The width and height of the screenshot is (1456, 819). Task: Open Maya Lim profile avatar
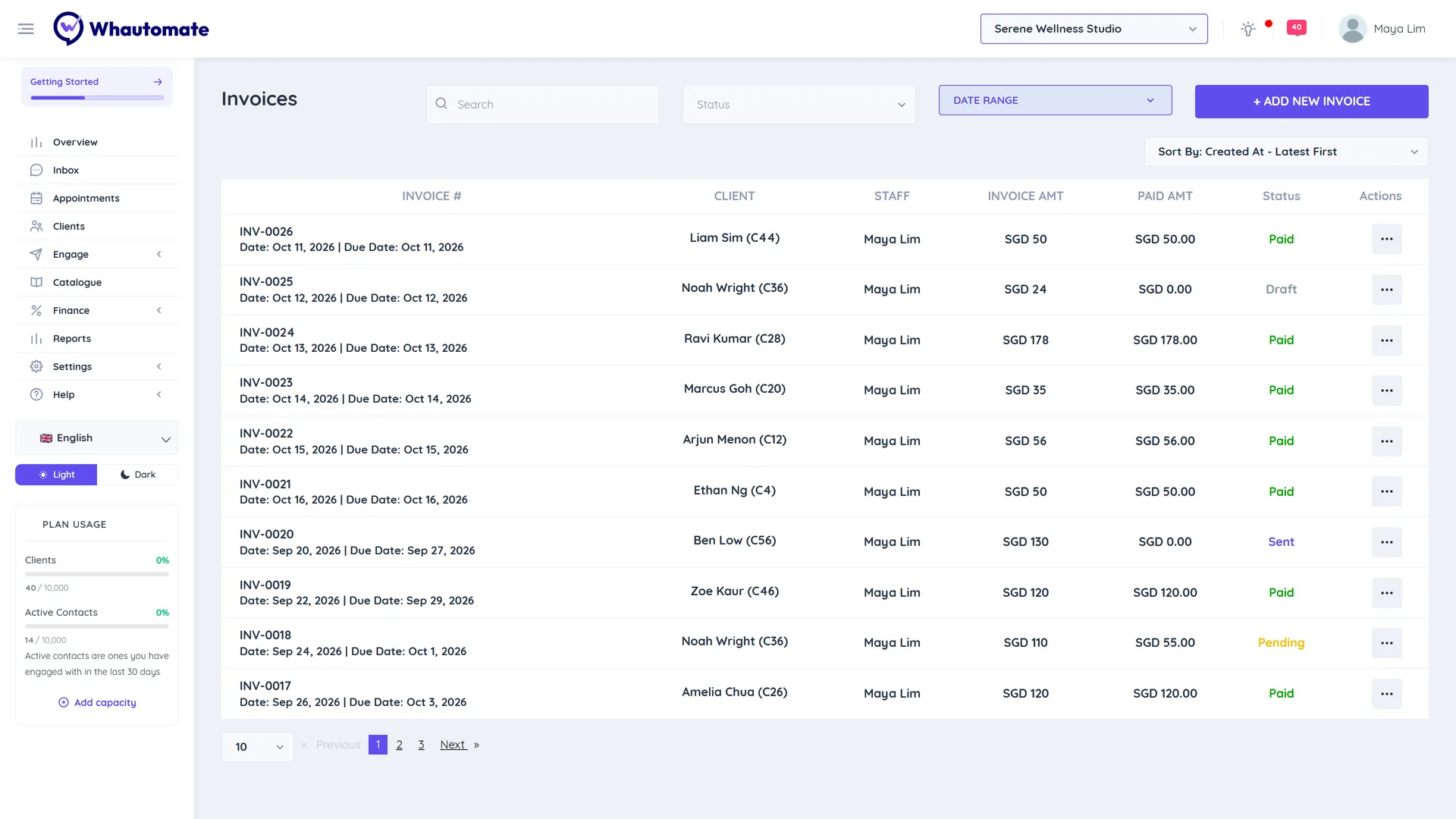[1352, 29]
